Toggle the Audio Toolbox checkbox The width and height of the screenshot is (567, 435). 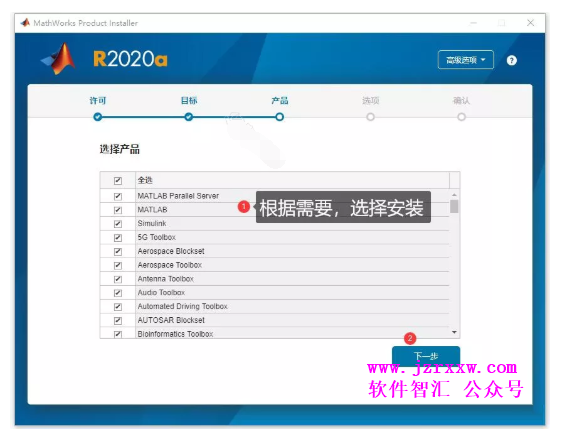coord(118,293)
